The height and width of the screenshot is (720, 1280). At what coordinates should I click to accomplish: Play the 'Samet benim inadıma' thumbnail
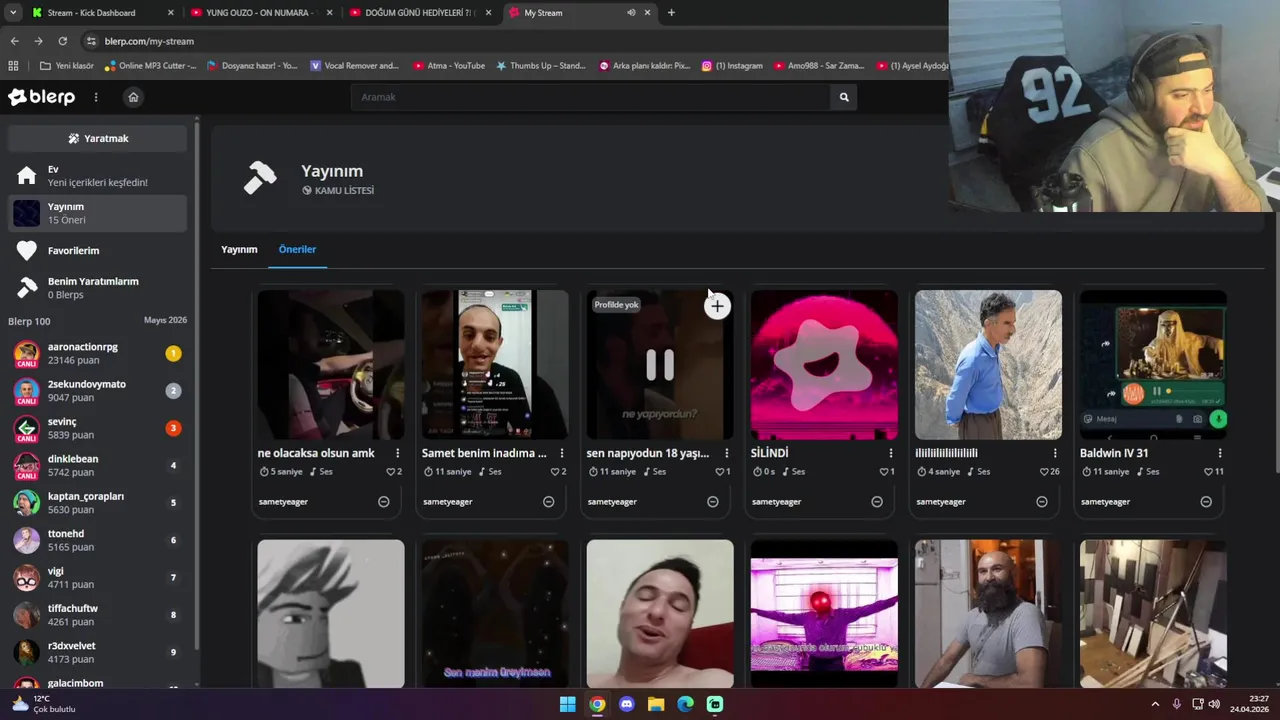tap(495, 365)
